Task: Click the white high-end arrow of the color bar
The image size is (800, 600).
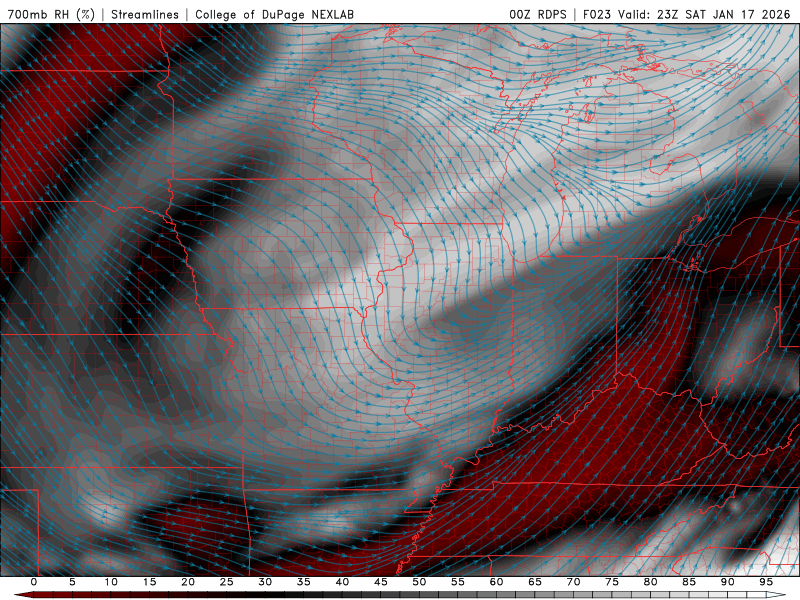Action: (x=776, y=595)
